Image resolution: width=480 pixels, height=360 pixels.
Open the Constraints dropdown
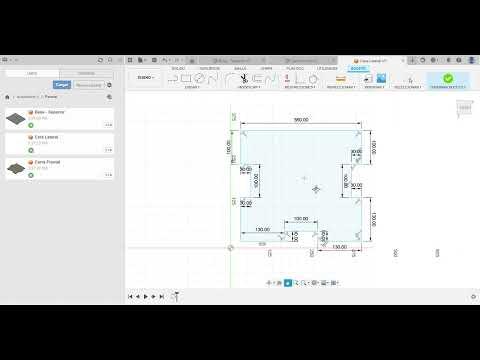(x=300, y=87)
